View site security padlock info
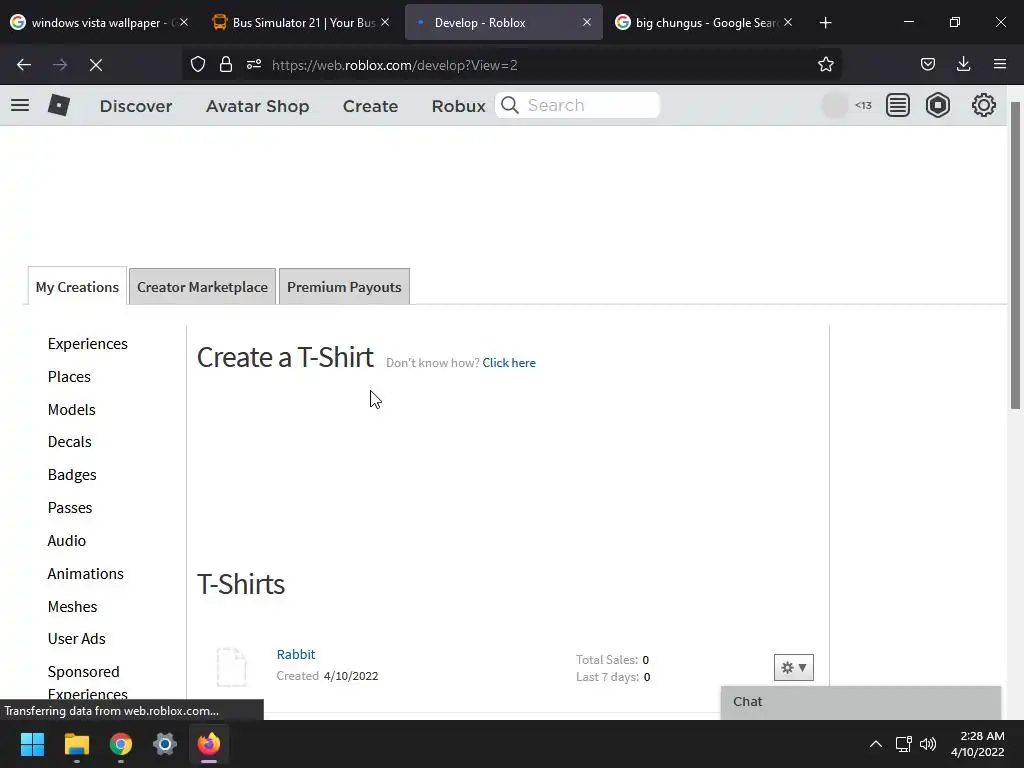 pos(226,64)
